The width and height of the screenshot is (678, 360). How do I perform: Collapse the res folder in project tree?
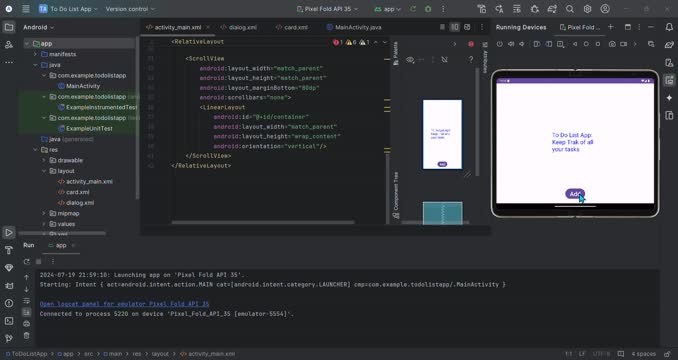click(x=35, y=150)
